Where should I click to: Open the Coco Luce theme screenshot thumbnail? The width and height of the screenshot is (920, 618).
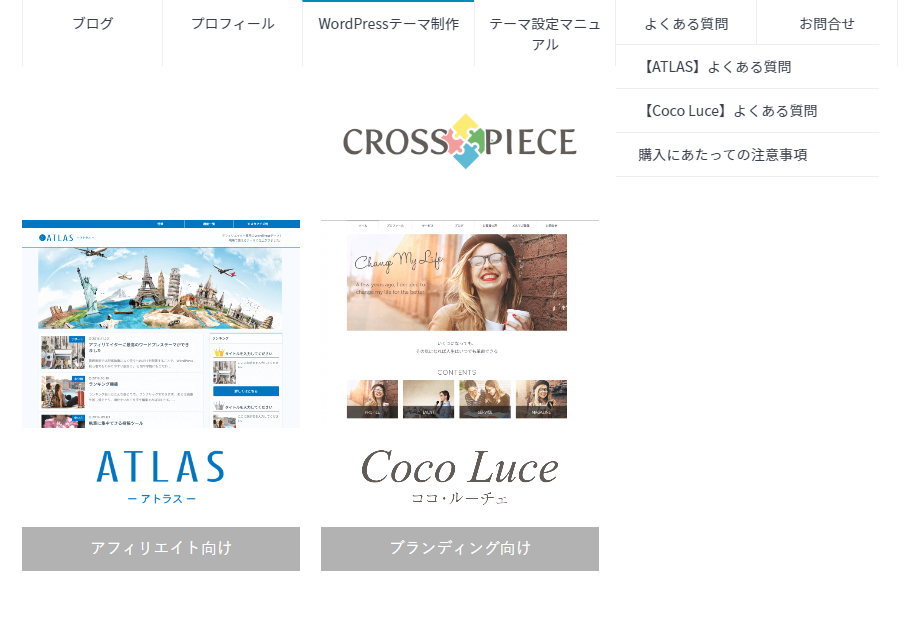[x=459, y=324]
